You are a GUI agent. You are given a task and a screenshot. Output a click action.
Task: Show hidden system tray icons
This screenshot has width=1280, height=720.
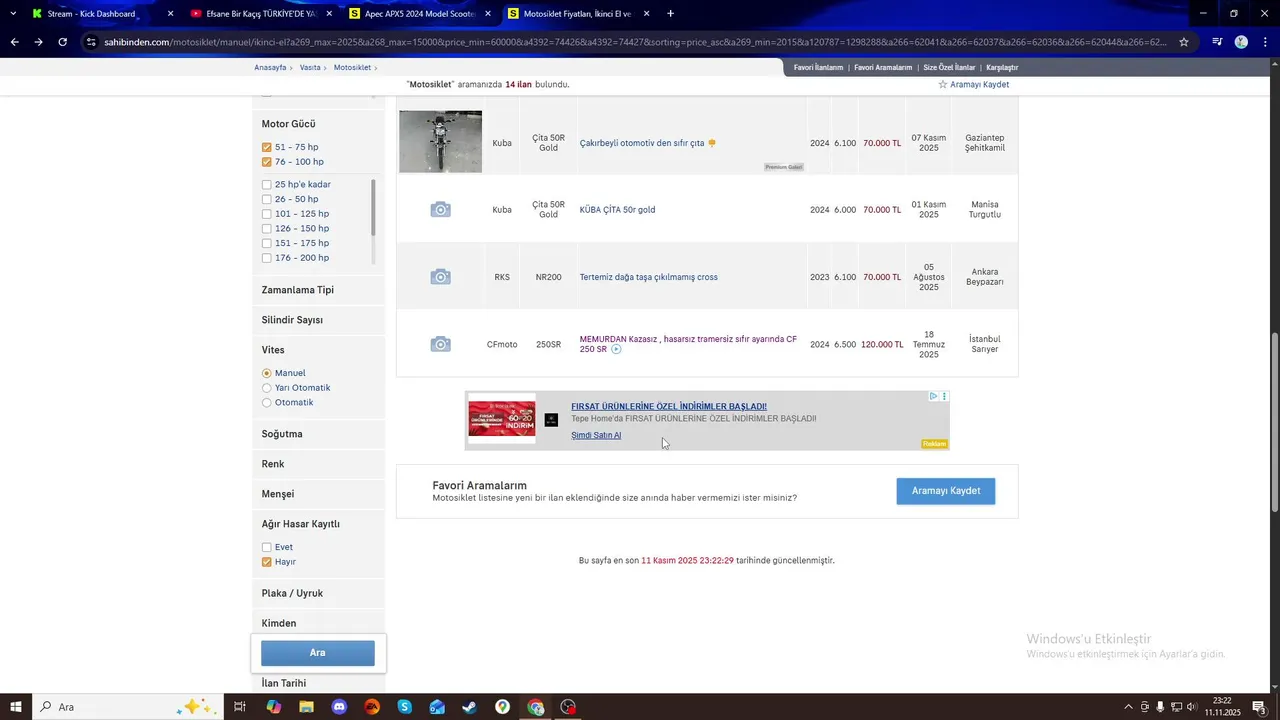point(1129,707)
